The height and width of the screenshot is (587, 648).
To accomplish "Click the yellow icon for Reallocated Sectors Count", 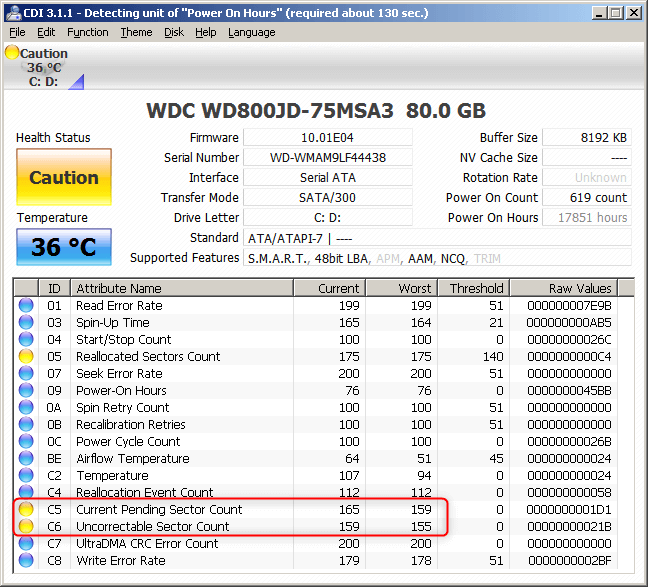I will pyautogui.click(x=26, y=356).
